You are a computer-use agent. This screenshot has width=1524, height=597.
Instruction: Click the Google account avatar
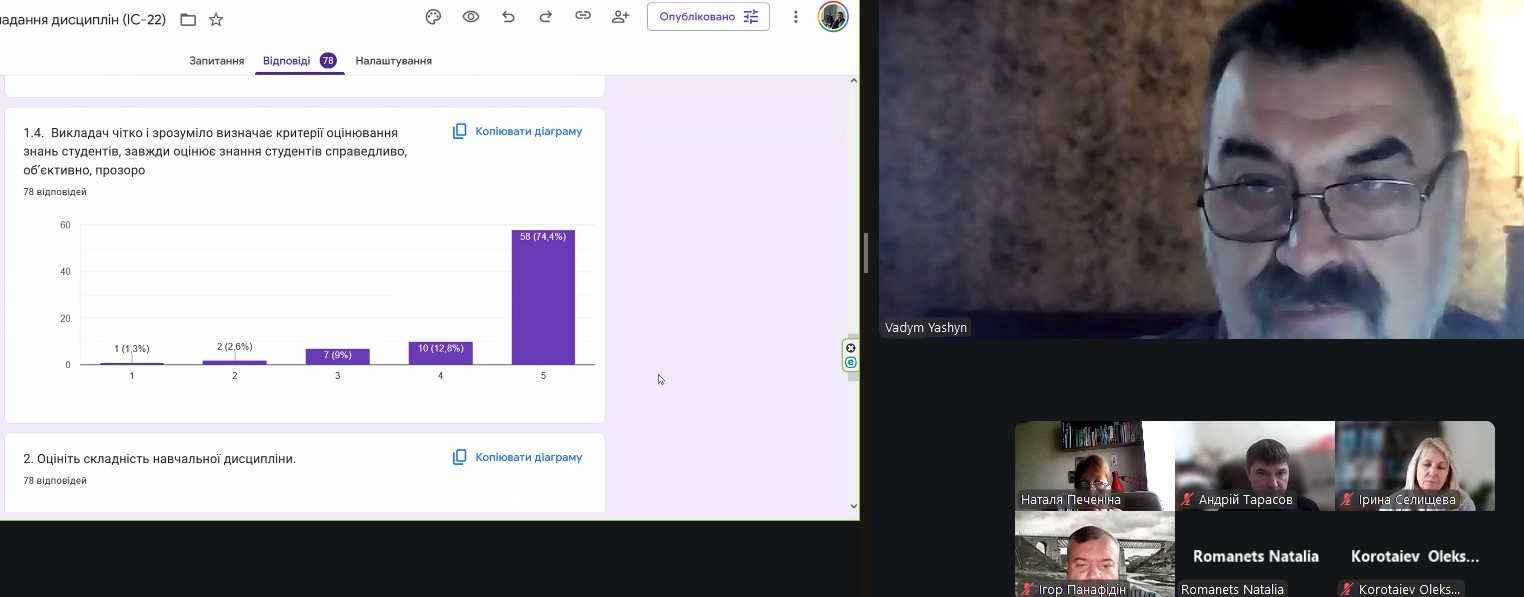tap(833, 17)
